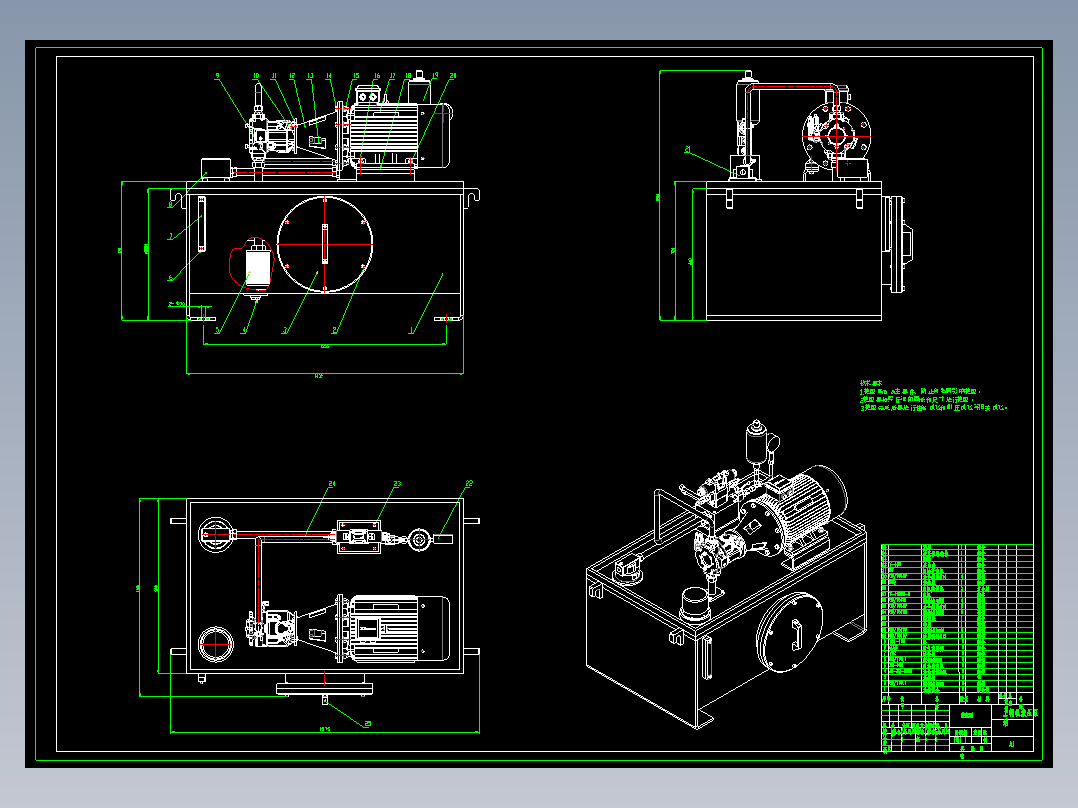Select the red-outlined filter in the front view
The image size is (1078, 808).
coord(252,263)
